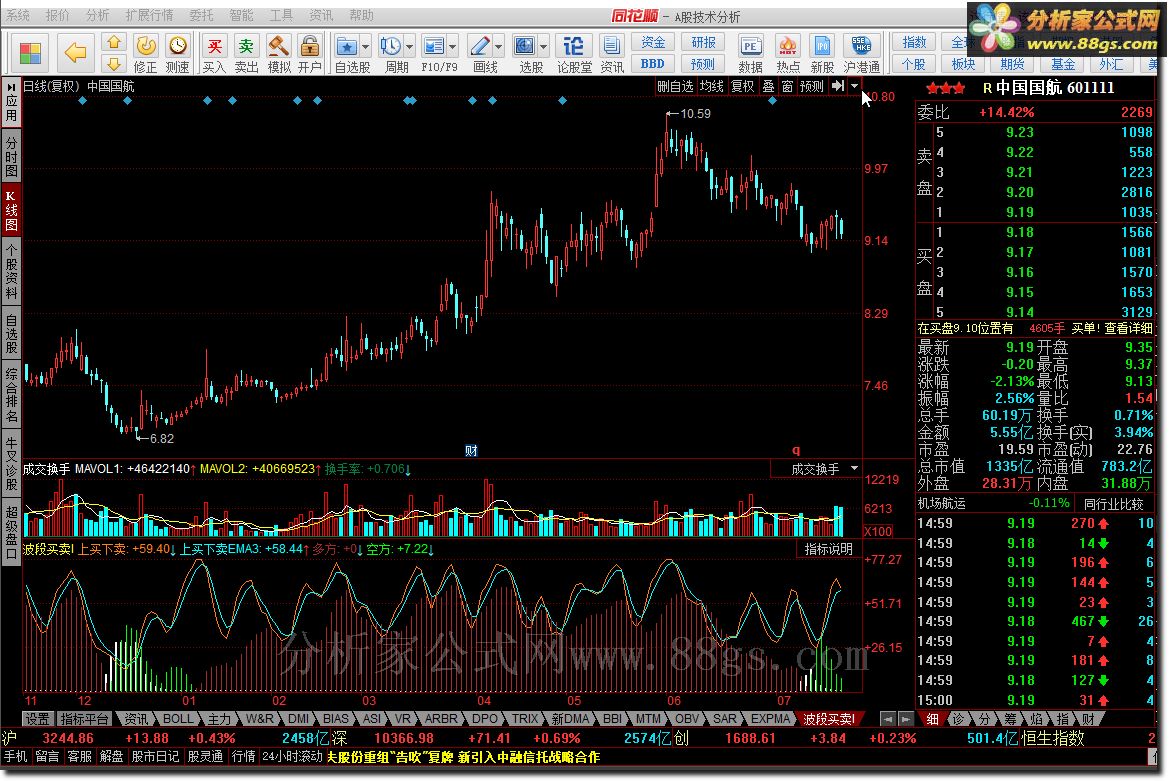Open the 系统 menu
Image resolution: width=1169 pixels, height=781 pixels.
[18, 15]
